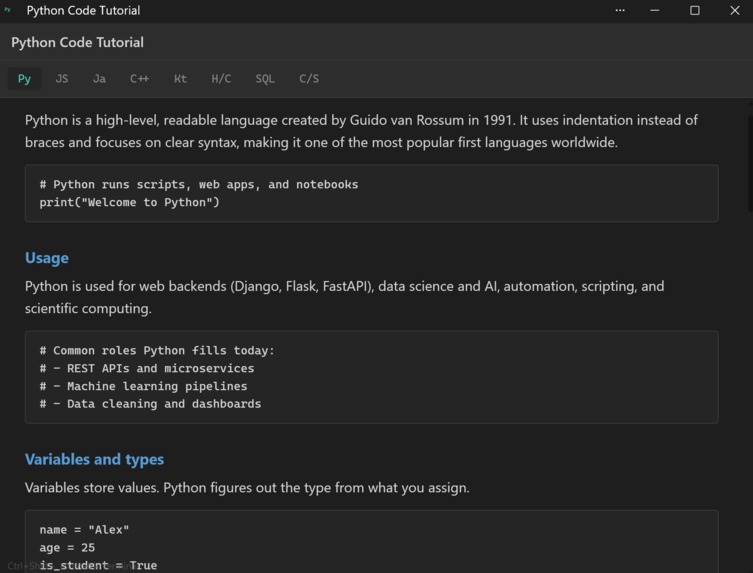
Task: Switch to the SQL tab
Action: (x=265, y=79)
